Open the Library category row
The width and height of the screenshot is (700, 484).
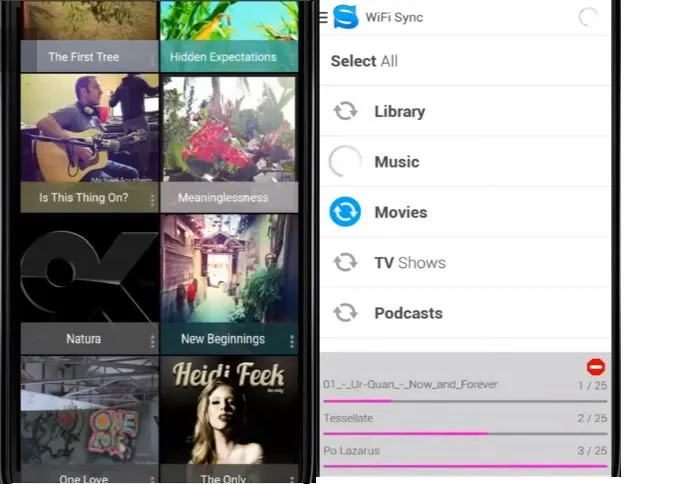click(465, 111)
